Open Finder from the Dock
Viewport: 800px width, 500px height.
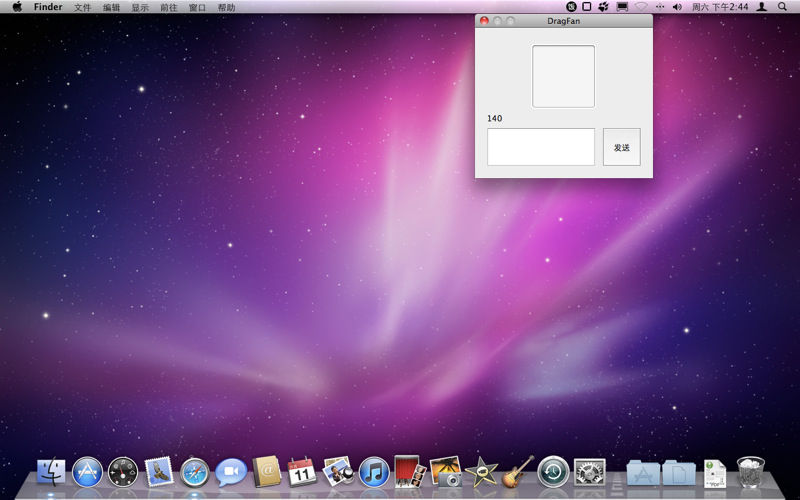[51, 472]
